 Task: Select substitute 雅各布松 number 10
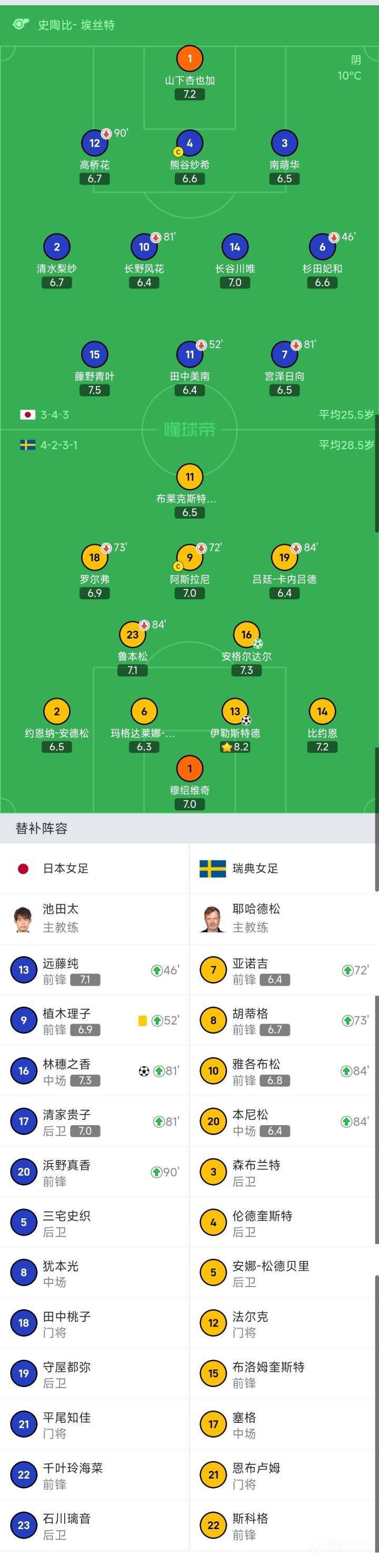(213, 1071)
